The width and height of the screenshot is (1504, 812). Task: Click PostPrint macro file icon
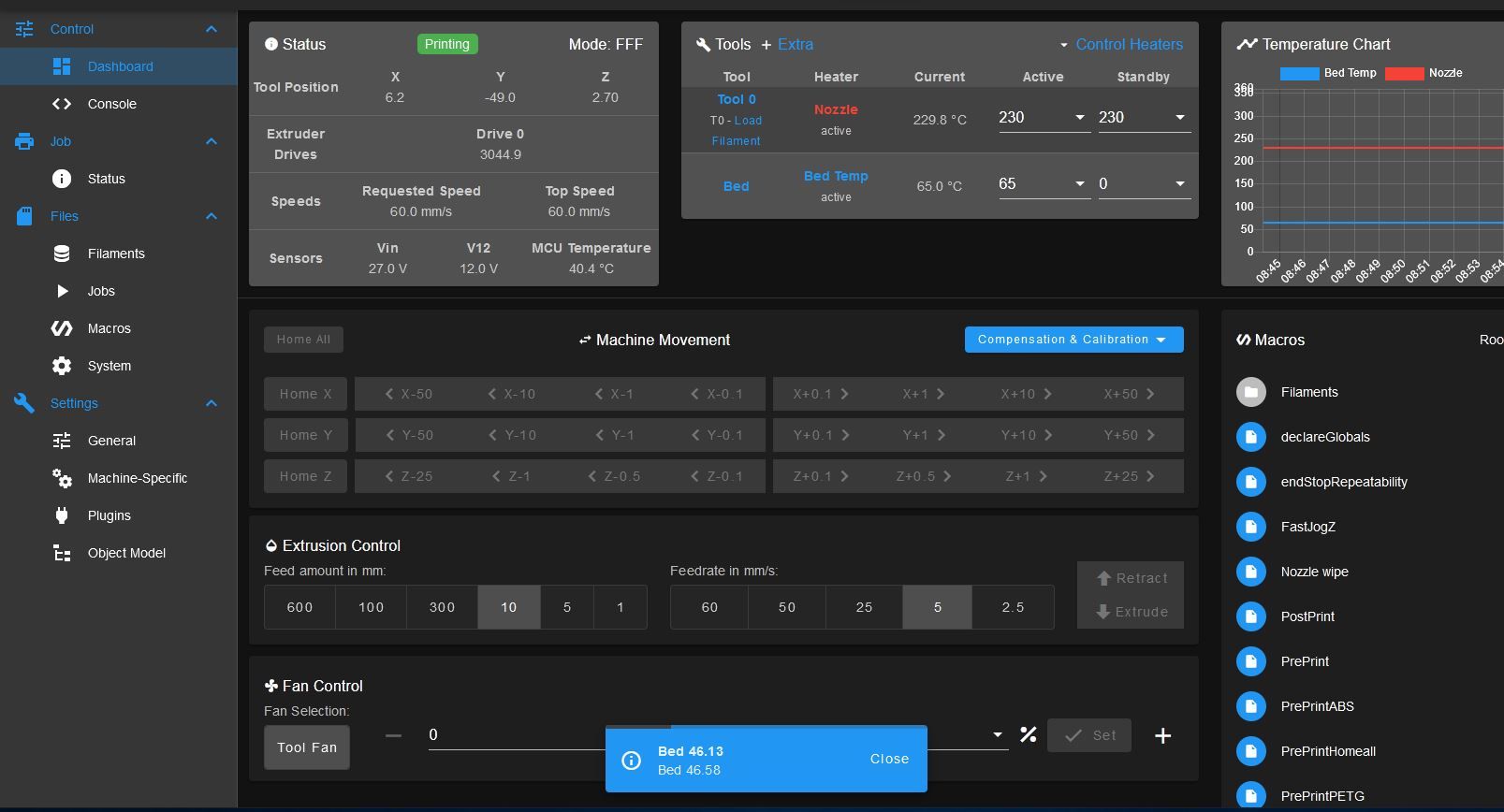1251,616
